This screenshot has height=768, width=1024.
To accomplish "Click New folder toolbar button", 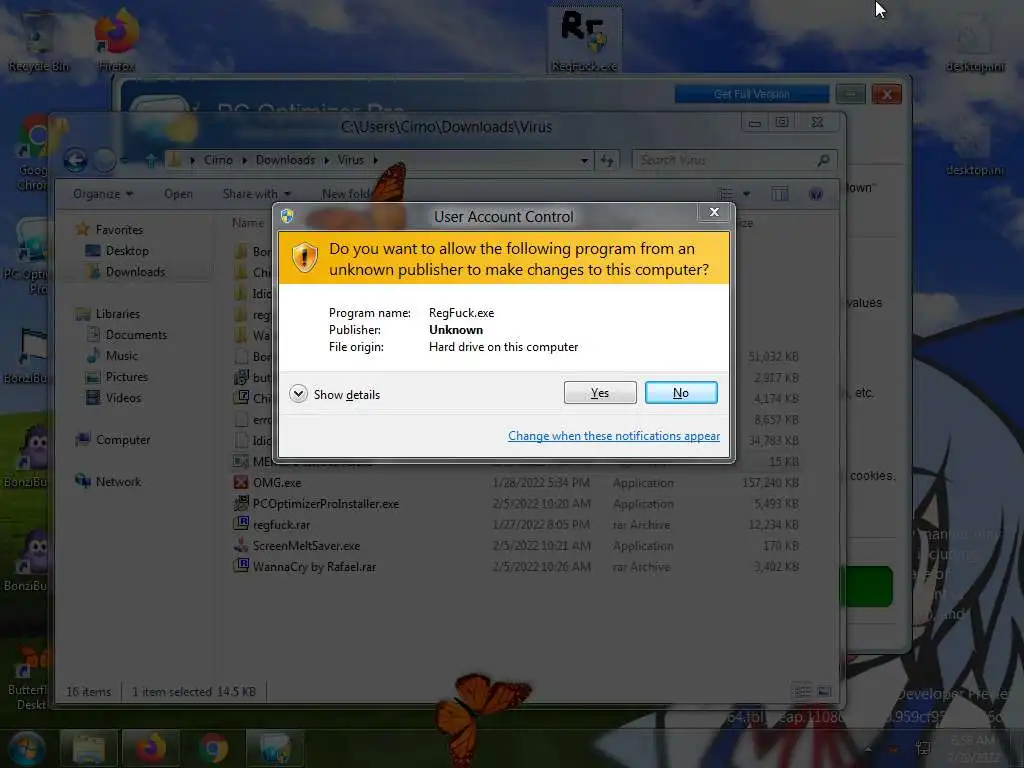I will pyautogui.click(x=346, y=194).
